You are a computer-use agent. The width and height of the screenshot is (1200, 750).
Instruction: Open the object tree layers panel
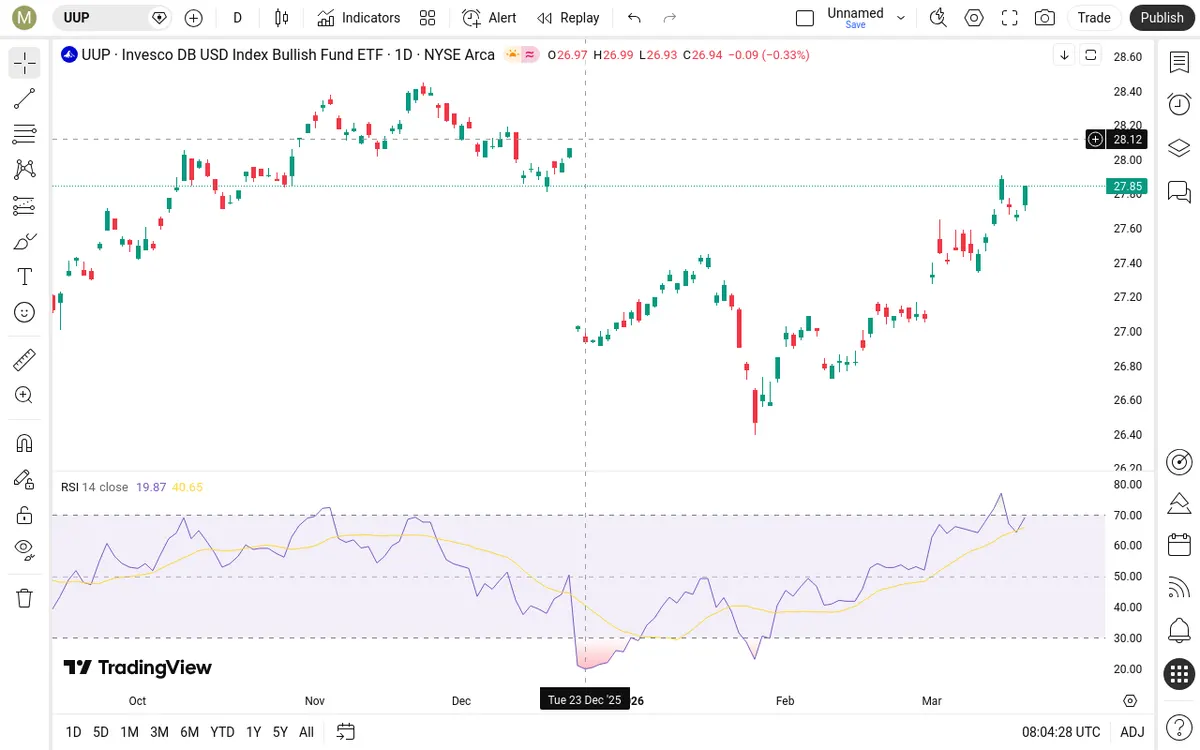tap(1179, 147)
